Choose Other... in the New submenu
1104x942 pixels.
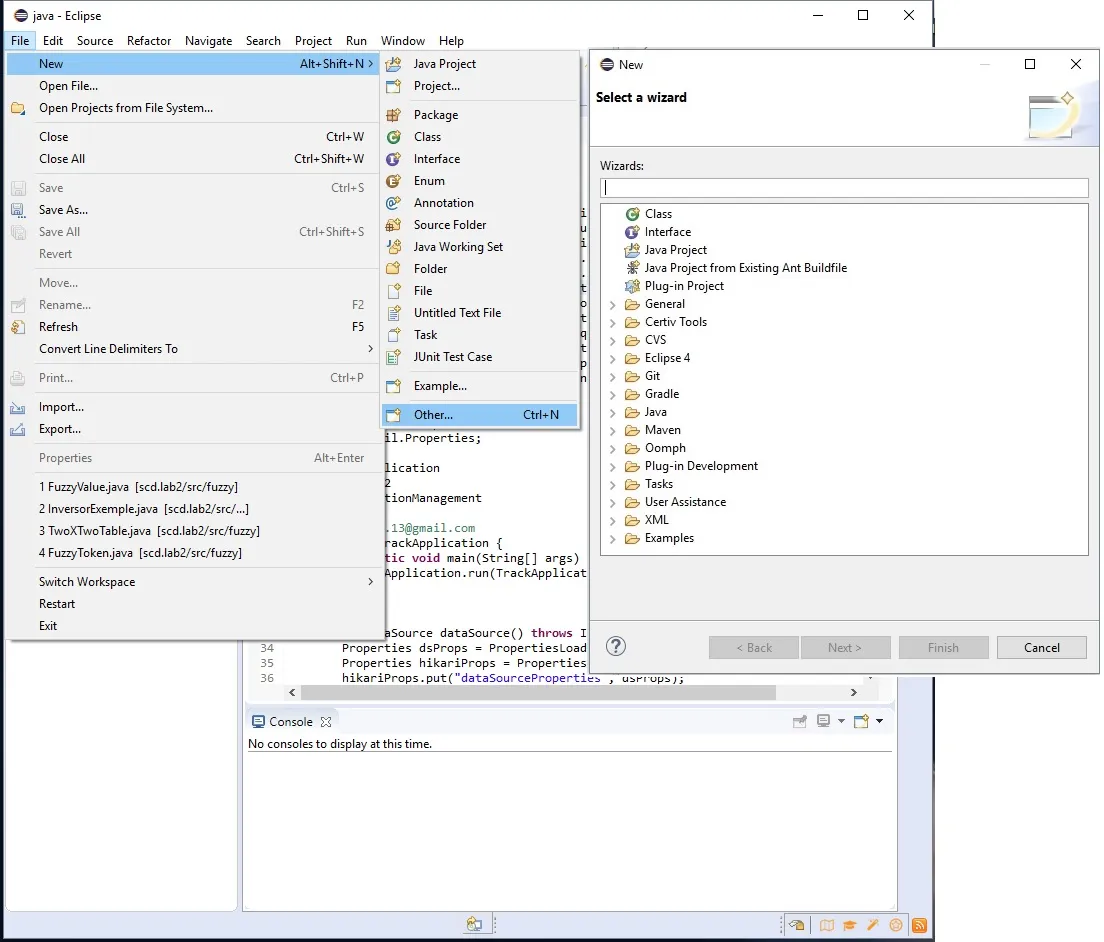pyautogui.click(x=479, y=415)
